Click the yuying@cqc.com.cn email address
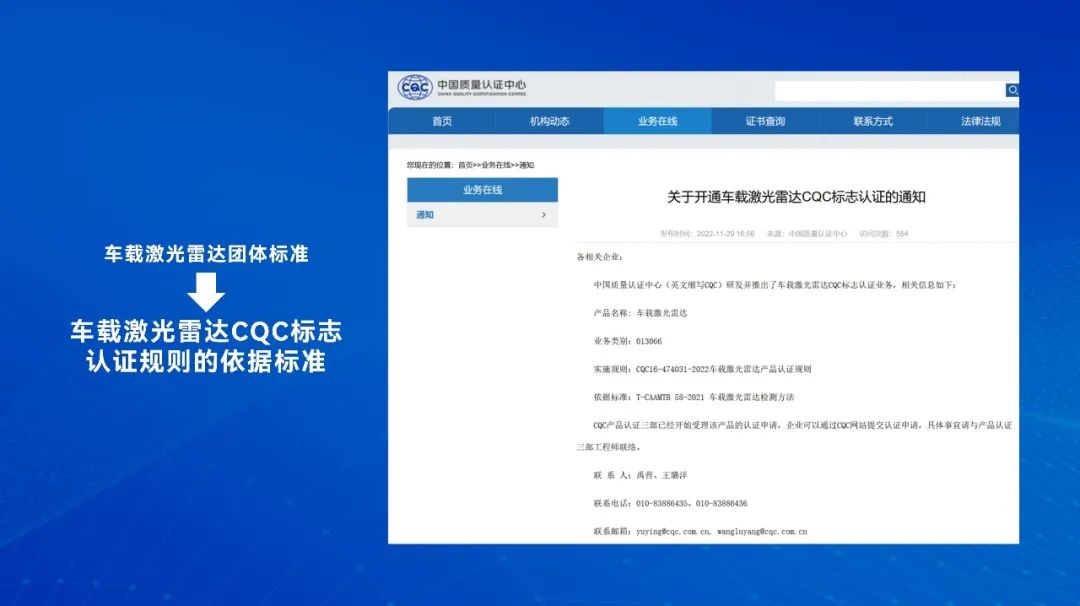This screenshot has width=1080, height=606. point(673,532)
